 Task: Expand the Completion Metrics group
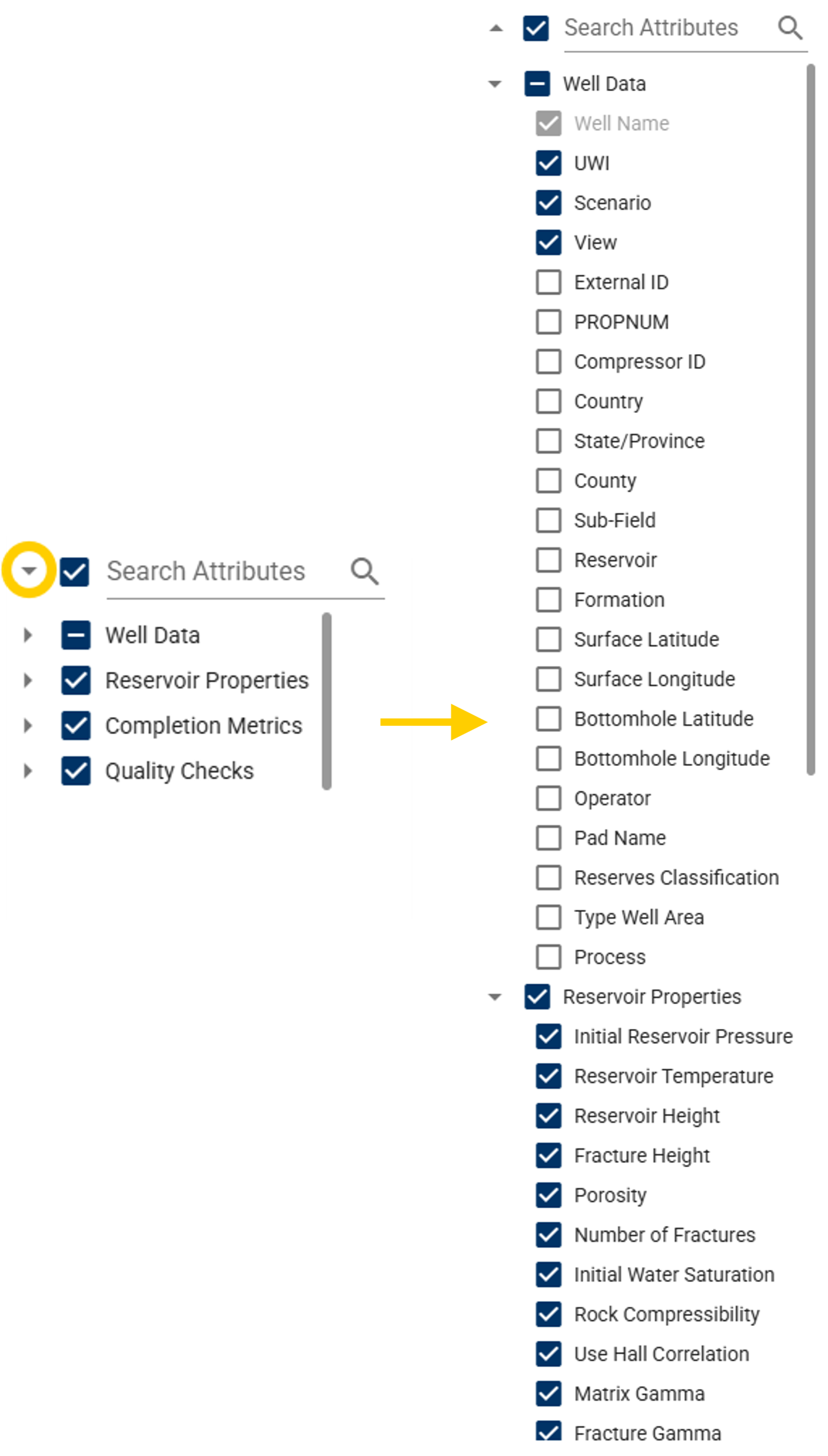[x=28, y=725]
